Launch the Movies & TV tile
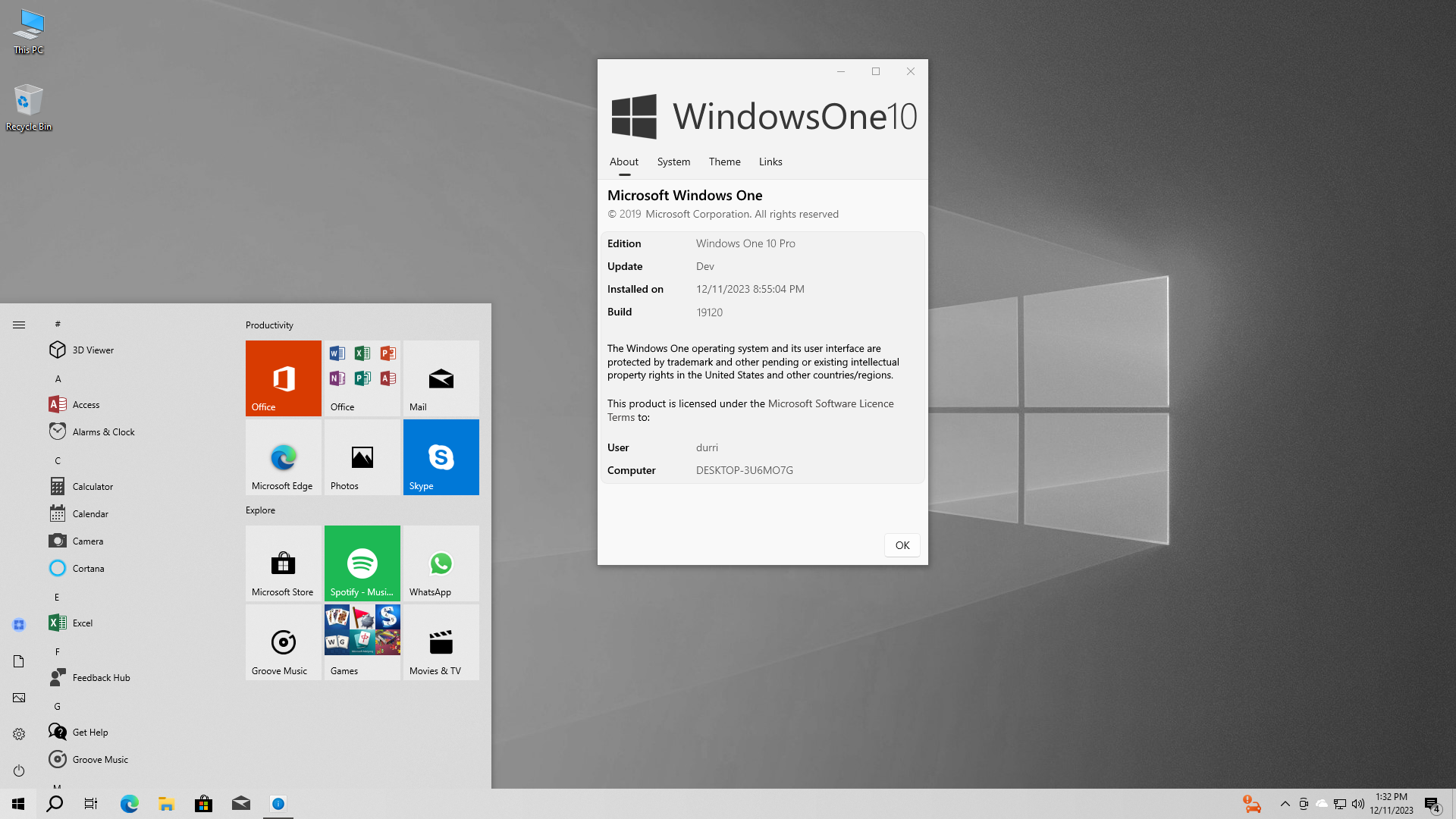The height and width of the screenshot is (819, 1456). point(441,642)
